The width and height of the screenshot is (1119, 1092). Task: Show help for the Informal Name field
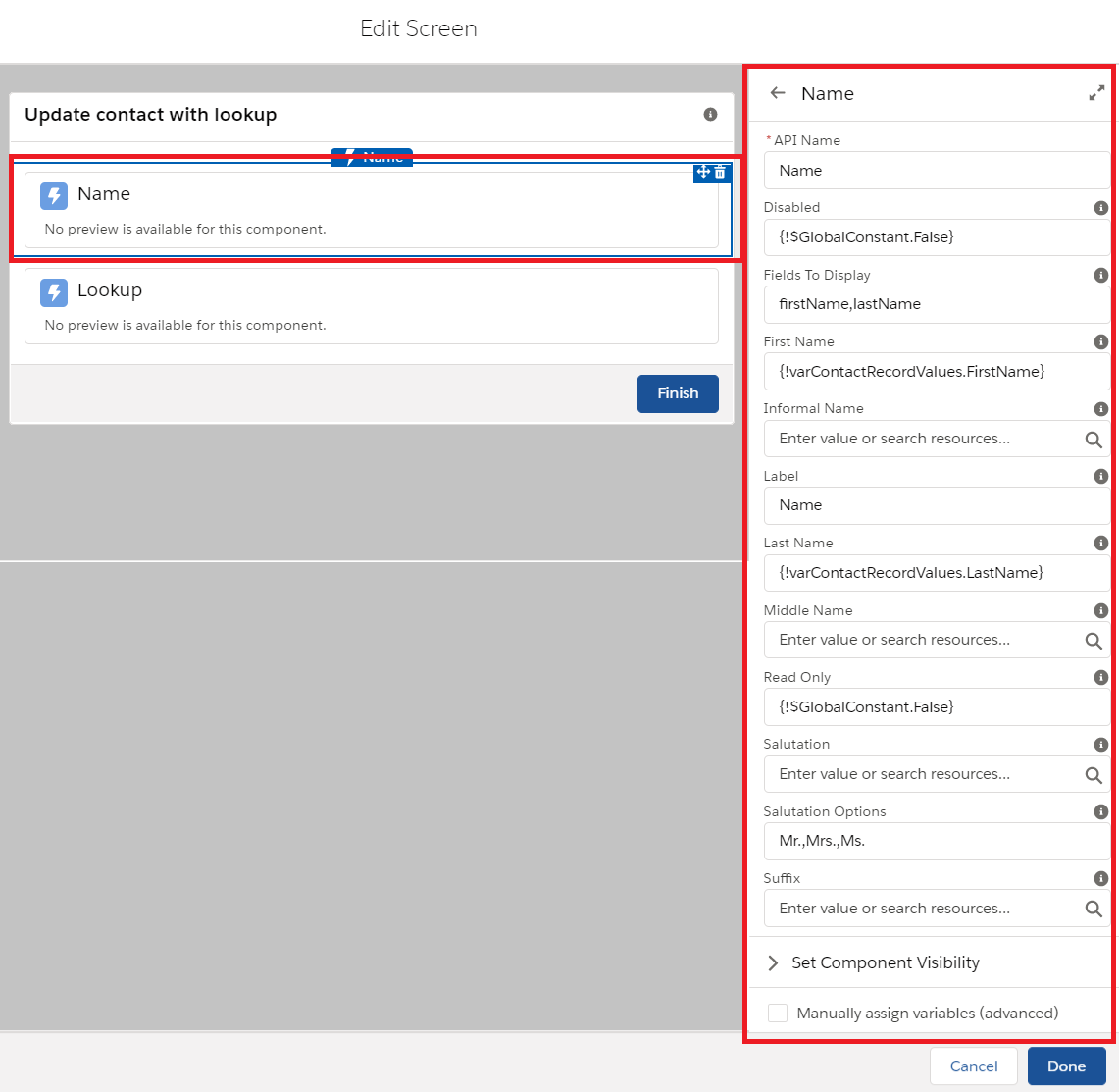pyautogui.click(x=1101, y=409)
